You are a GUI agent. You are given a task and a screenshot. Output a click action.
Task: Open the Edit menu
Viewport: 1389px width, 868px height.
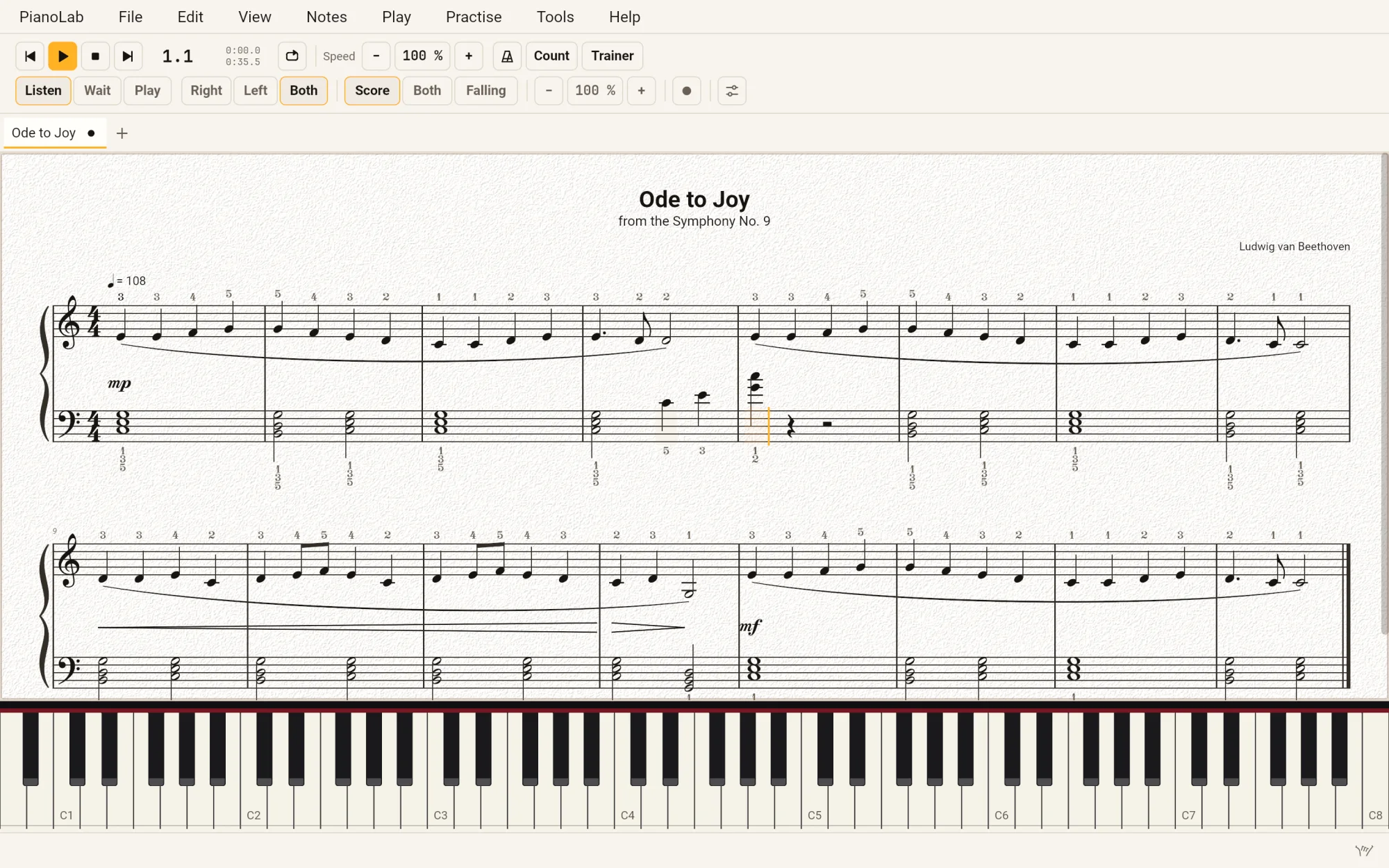tap(190, 17)
